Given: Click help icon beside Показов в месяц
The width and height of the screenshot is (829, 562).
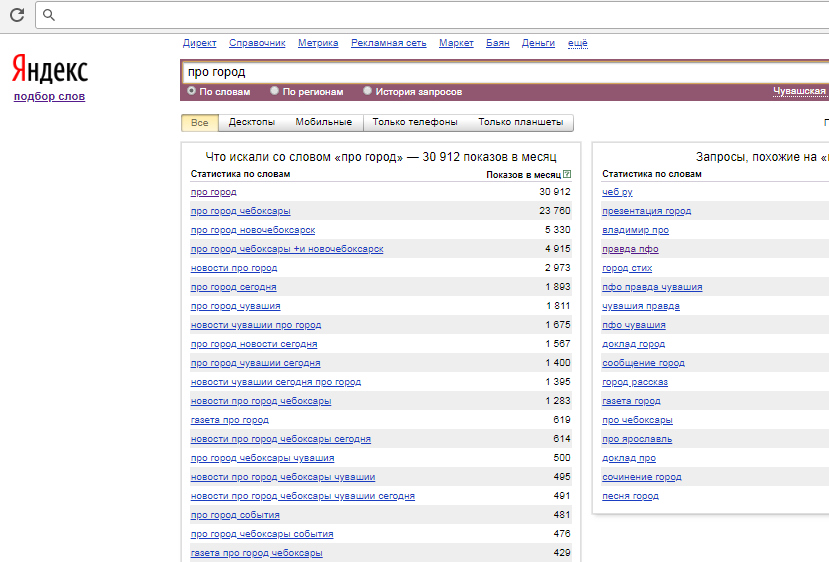Looking at the screenshot, I should (567, 174).
